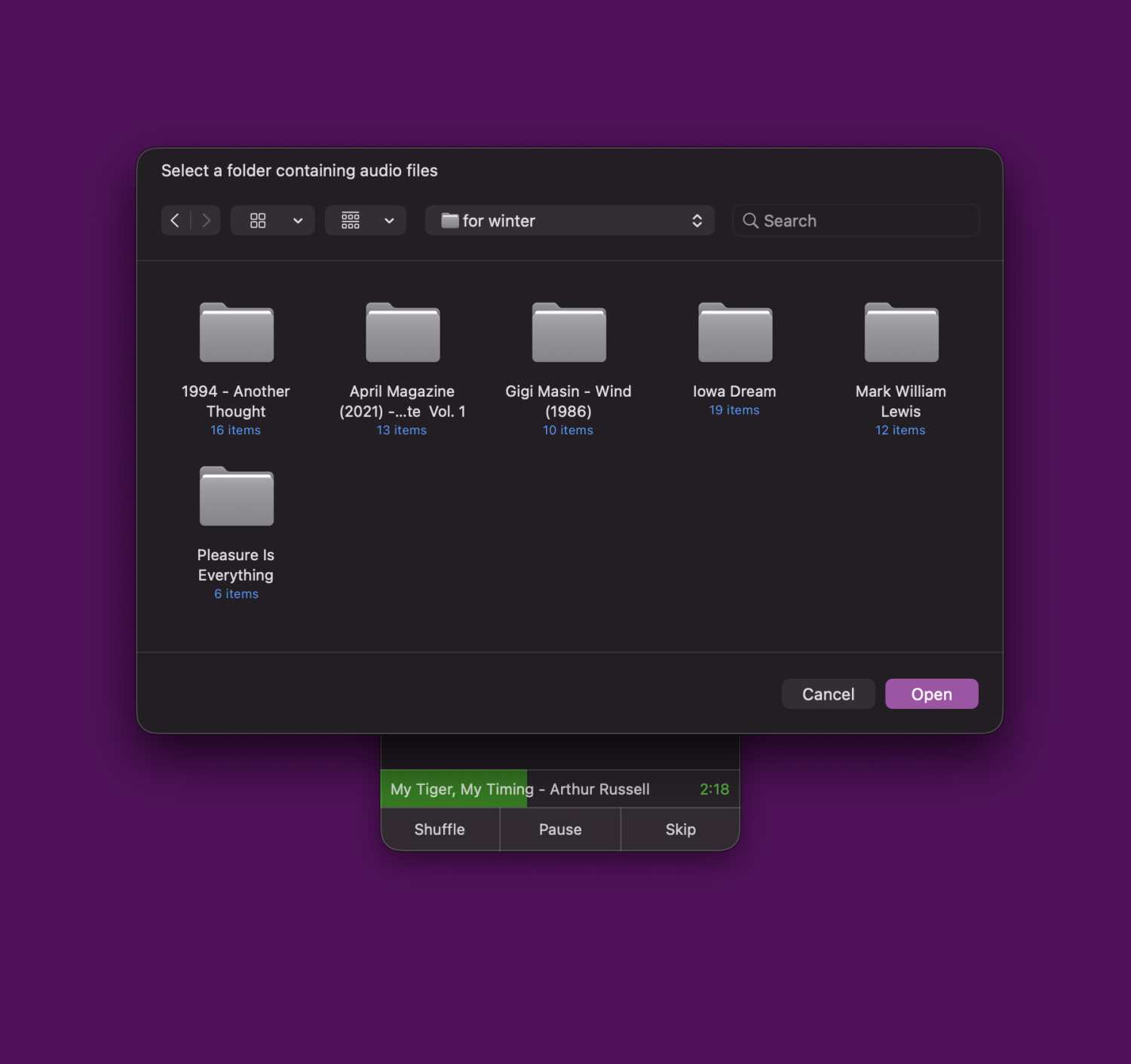Select the Pleasure Is Everything folder
Screen dimensions: 1131x1064
click(236, 497)
